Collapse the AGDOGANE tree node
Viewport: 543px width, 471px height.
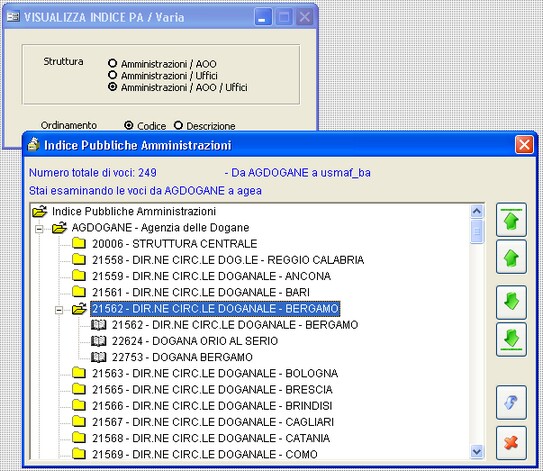pyautogui.click(x=39, y=229)
